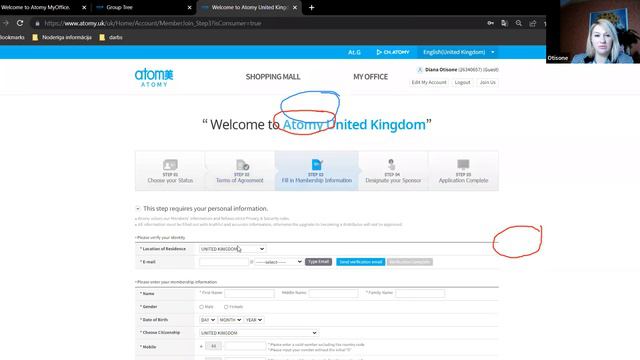Select the Welcome to Atomy United Kingdom tab
The width and height of the screenshot is (640, 360).
[249, 7]
